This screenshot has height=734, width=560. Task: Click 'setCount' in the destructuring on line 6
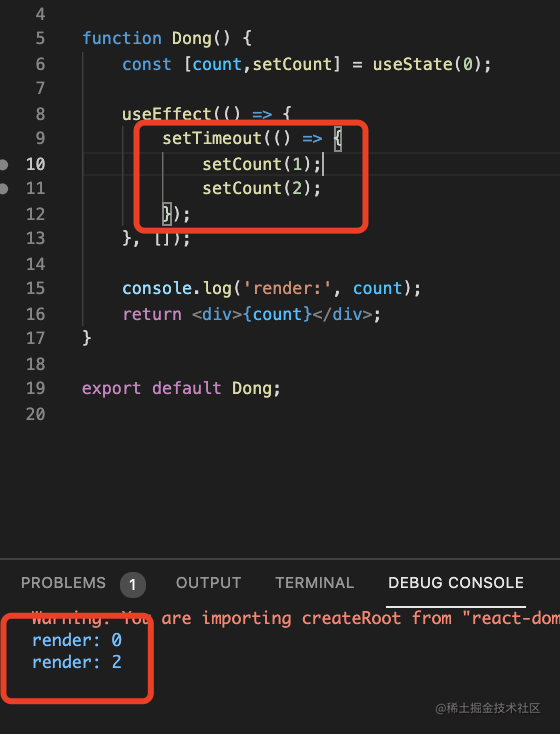click(292, 64)
